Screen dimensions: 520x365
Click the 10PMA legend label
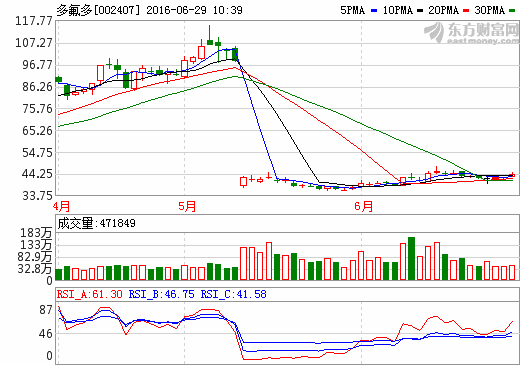(x=398, y=10)
